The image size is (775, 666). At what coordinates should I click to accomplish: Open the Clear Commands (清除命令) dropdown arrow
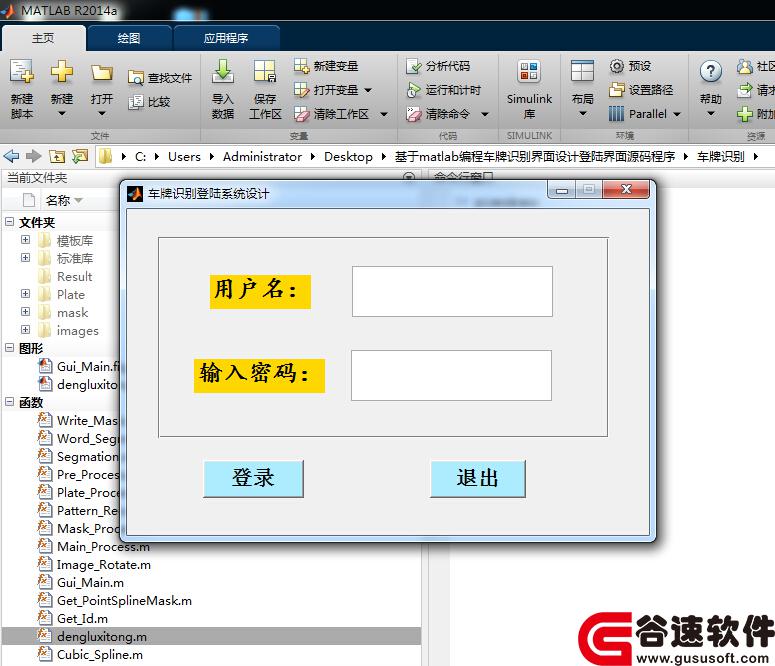click(485, 115)
